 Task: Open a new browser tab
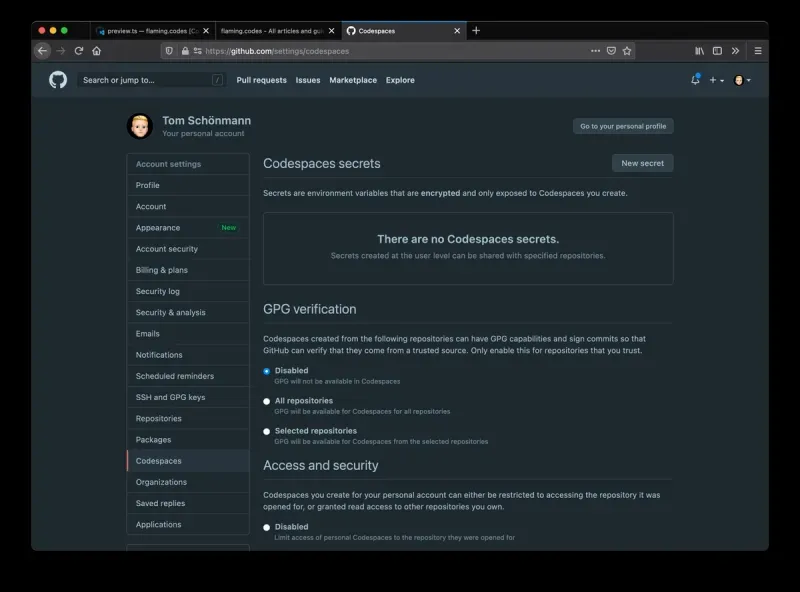coord(476,31)
